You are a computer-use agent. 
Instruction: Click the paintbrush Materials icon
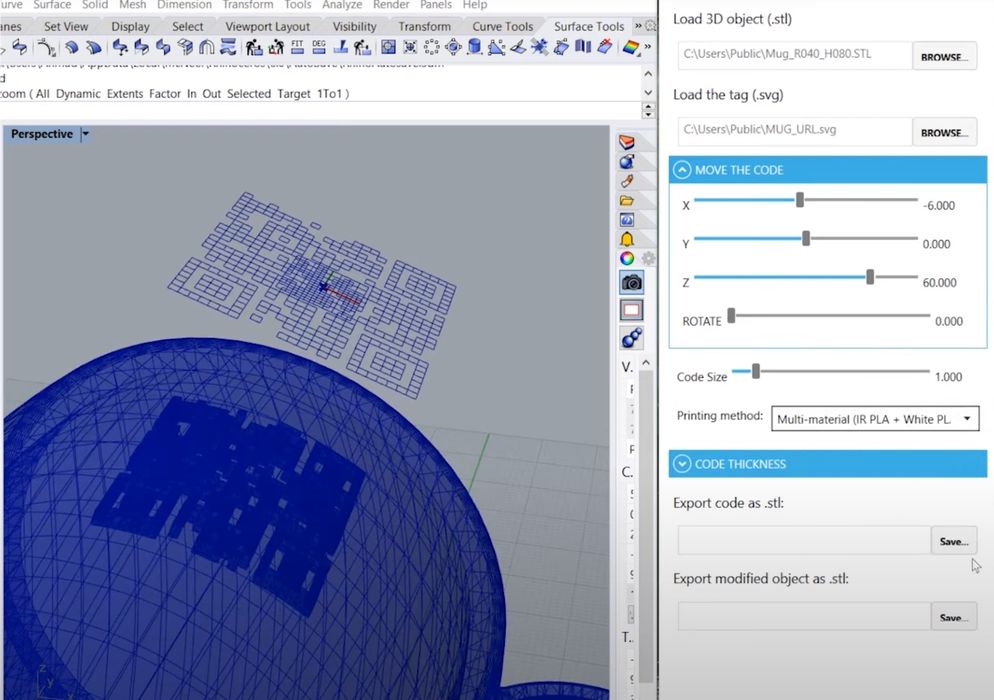pos(627,181)
